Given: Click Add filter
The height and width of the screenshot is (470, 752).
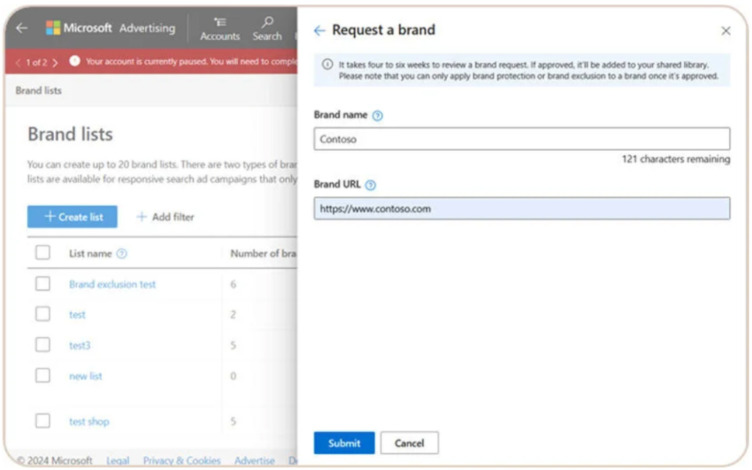Looking at the screenshot, I should point(165,217).
